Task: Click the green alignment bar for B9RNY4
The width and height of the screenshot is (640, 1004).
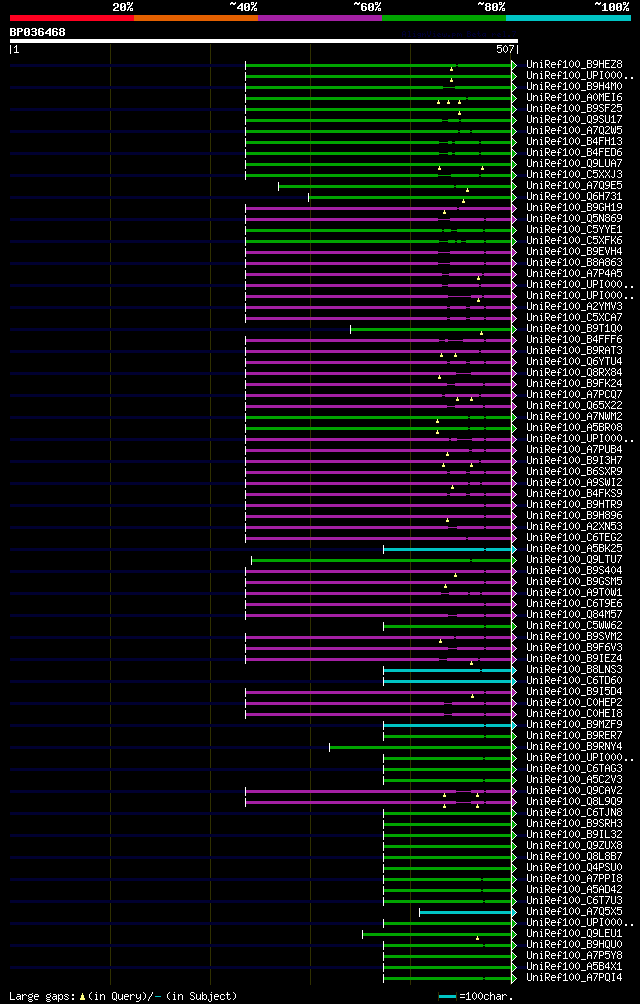Action: [x=420, y=747]
